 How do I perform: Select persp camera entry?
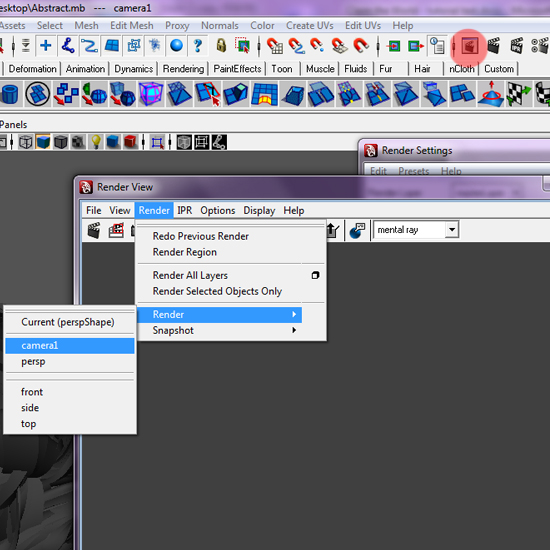(33, 362)
